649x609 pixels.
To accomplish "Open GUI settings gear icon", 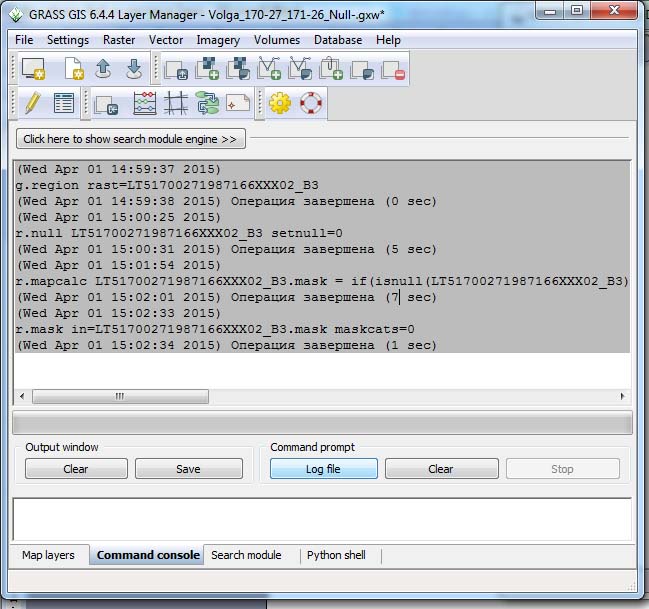I will pos(280,103).
